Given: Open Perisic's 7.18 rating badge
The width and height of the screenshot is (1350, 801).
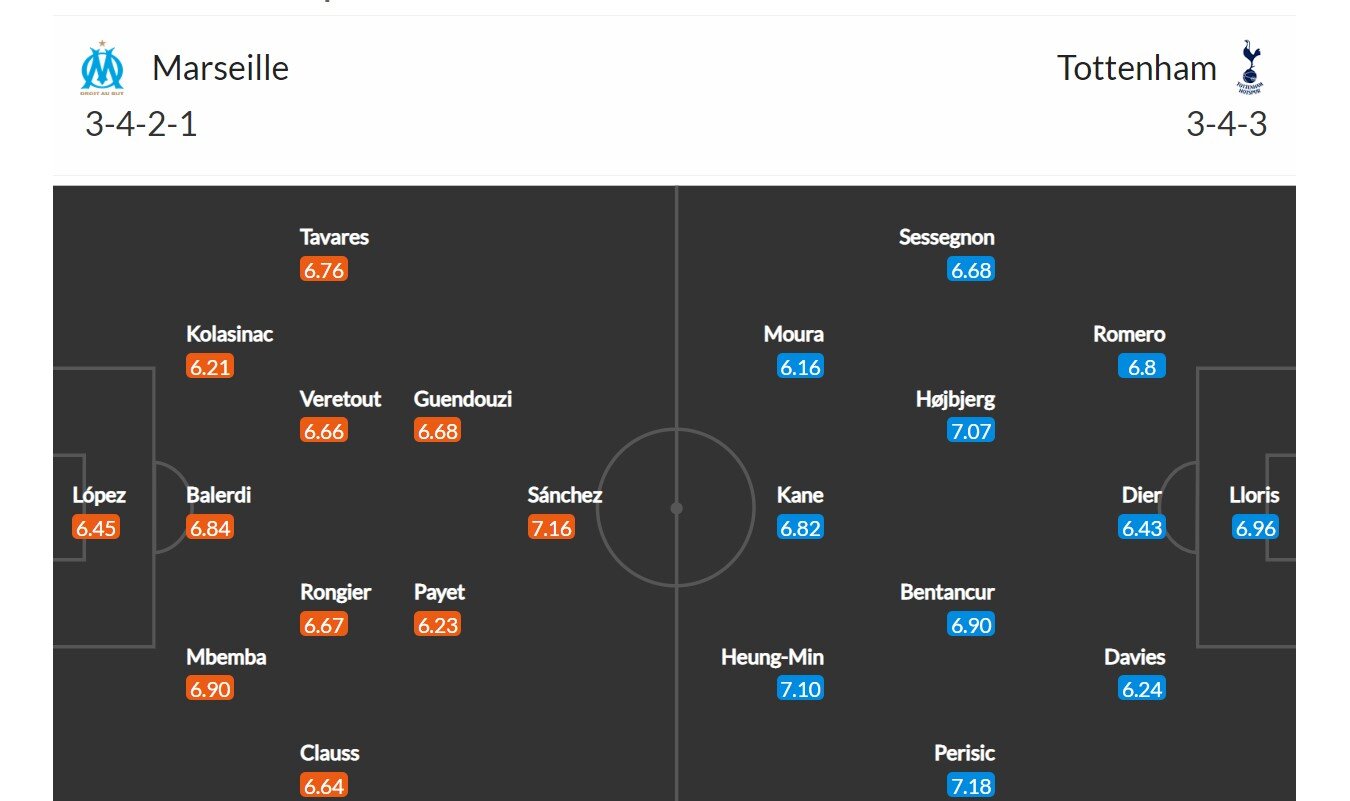Looking at the screenshot, I should [970, 786].
